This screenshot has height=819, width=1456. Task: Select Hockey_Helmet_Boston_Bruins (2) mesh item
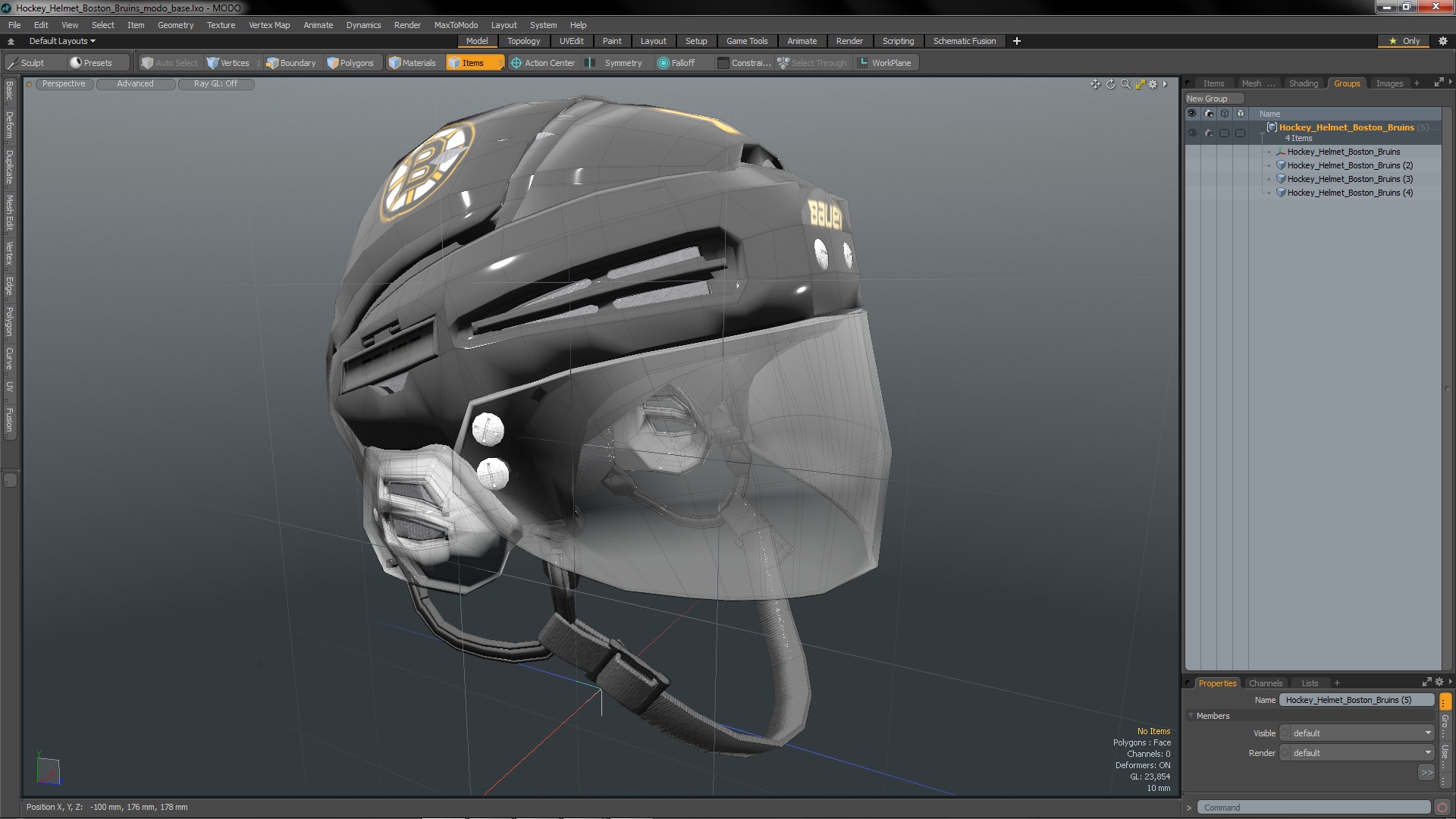point(1349,165)
